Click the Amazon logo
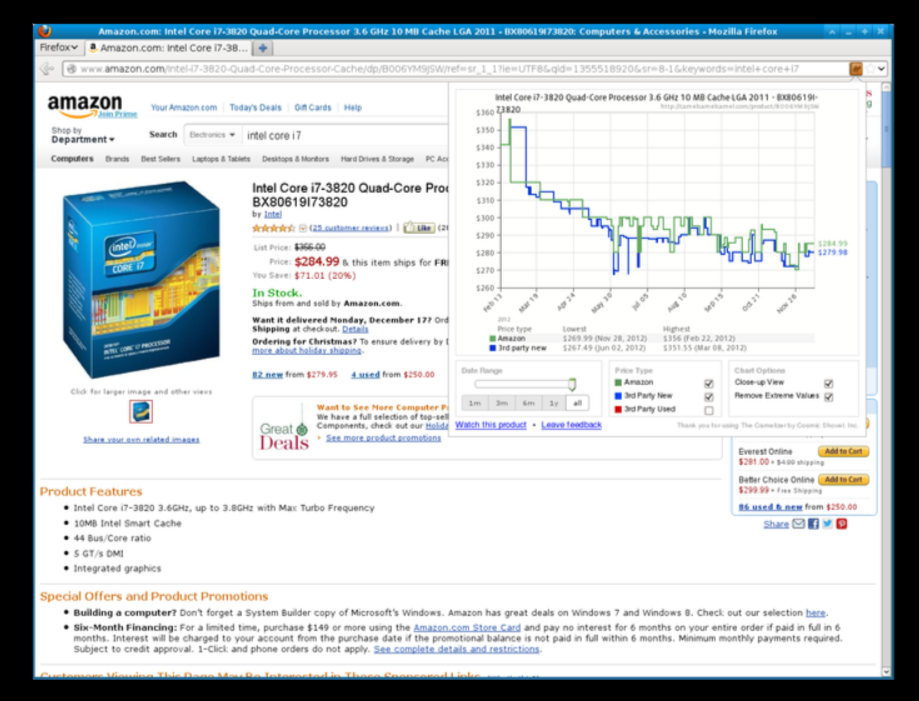919x701 pixels. pyautogui.click(x=85, y=105)
